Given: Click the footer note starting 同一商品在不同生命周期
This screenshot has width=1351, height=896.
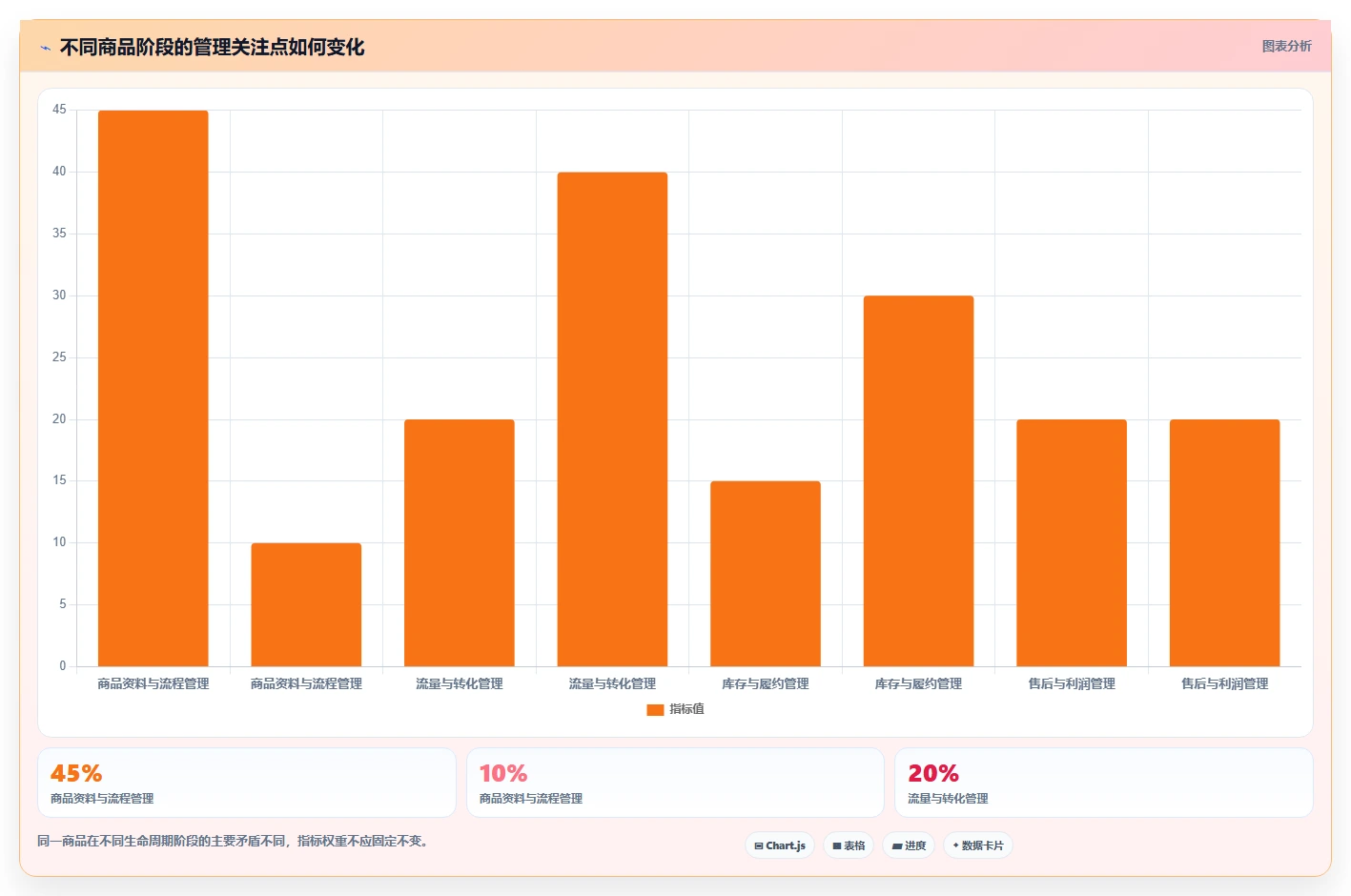Looking at the screenshot, I should [235, 841].
